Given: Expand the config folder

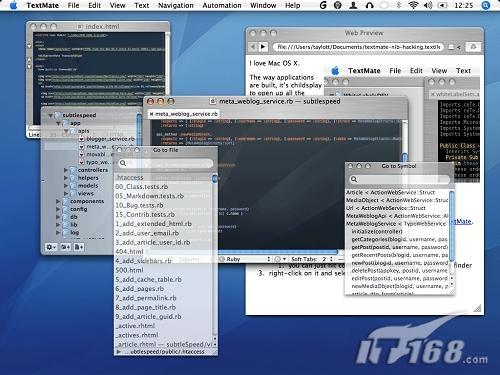Looking at the screenshot, I should click(58, 209).
